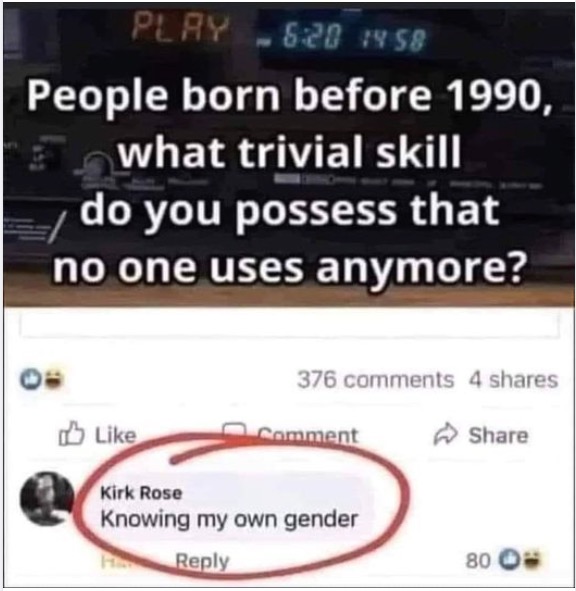
Task: Reply to Kirk Rose's comment
Action: point(202,560)
